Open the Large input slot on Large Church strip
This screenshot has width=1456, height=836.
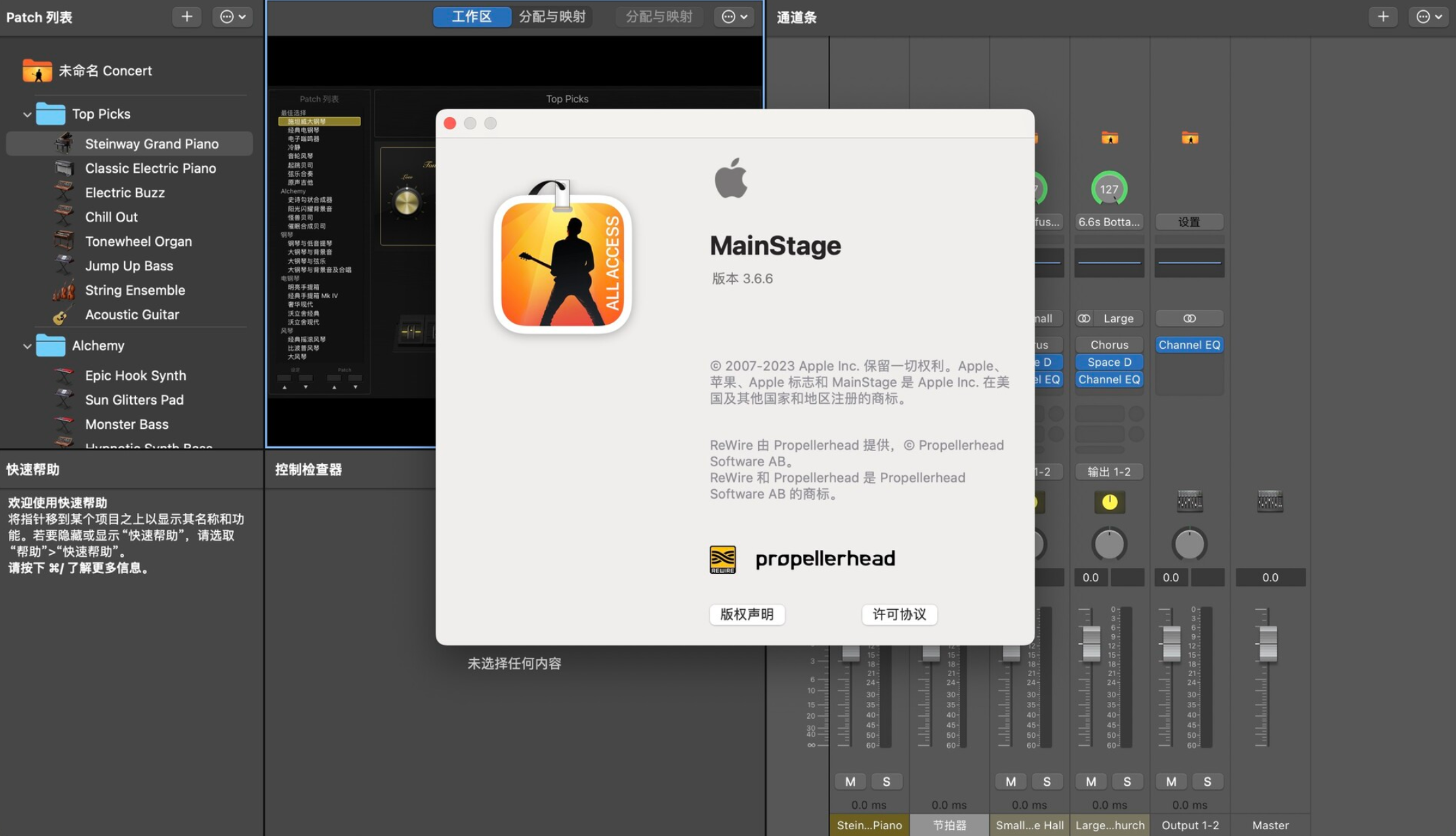pos(1118,318)
